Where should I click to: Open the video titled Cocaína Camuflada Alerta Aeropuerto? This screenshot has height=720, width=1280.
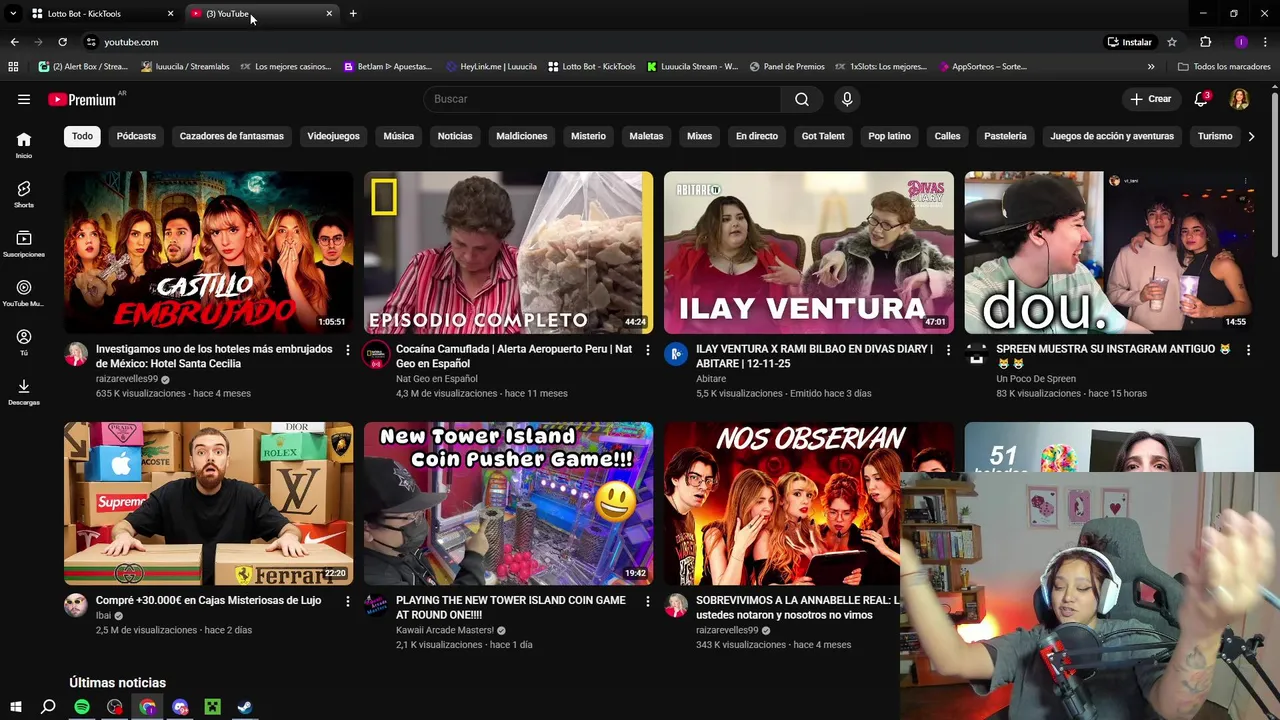point(514,356)
